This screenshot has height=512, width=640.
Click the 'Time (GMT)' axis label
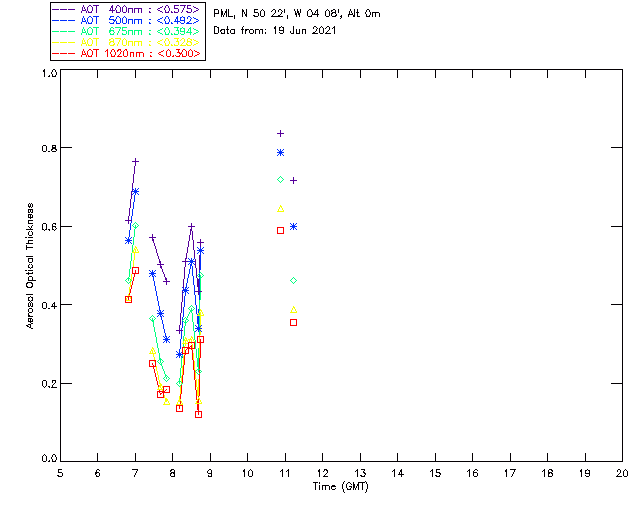pos(340,486)
